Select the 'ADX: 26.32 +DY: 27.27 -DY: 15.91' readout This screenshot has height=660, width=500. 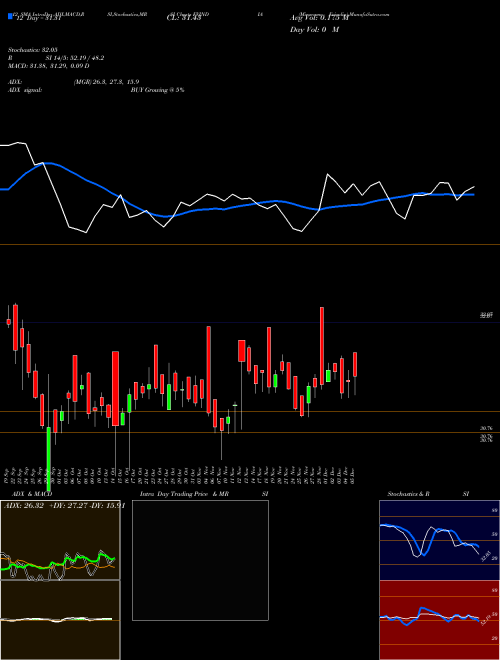click(64, 506)
